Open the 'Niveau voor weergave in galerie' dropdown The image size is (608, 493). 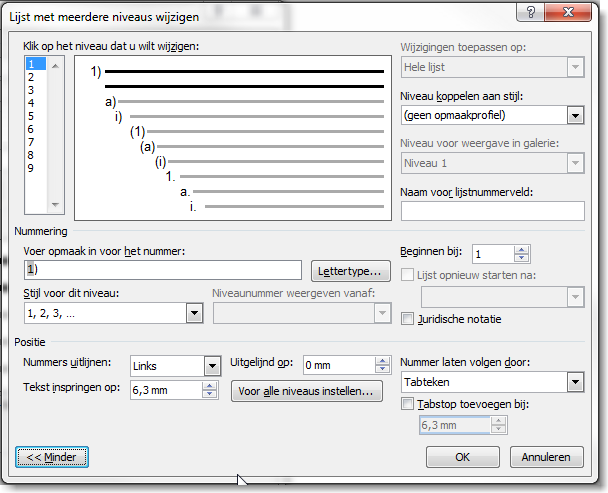[x=575, y=163]
